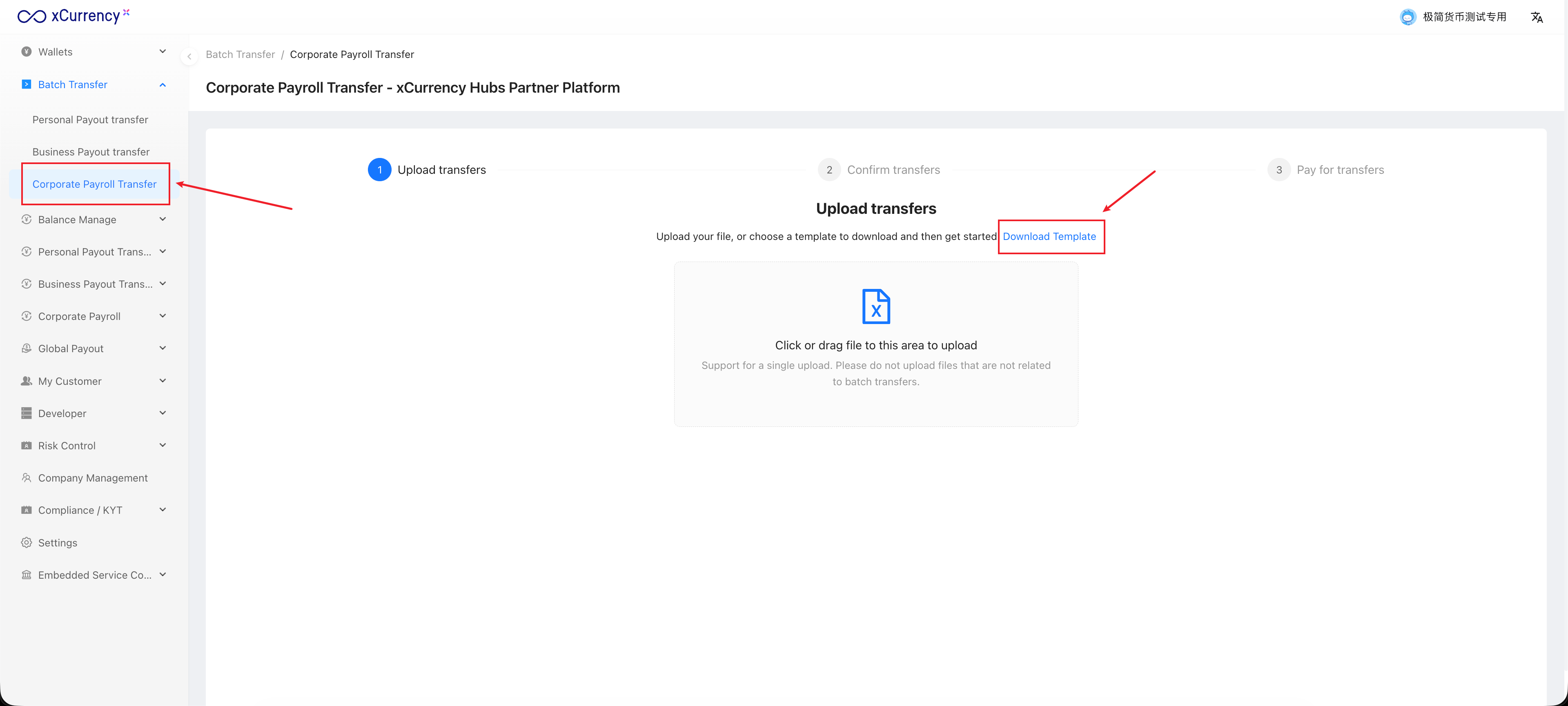The width and height of the screenshot is (1568, 706).
Task: Select Business Payout transfer menu item
Action: point(91,152)
